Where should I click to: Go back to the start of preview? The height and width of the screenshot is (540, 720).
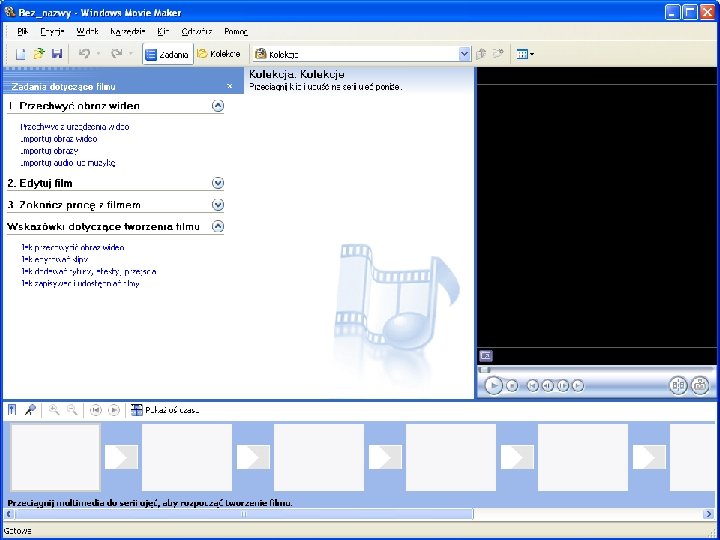pyautogui.click(x=532, y=386)
